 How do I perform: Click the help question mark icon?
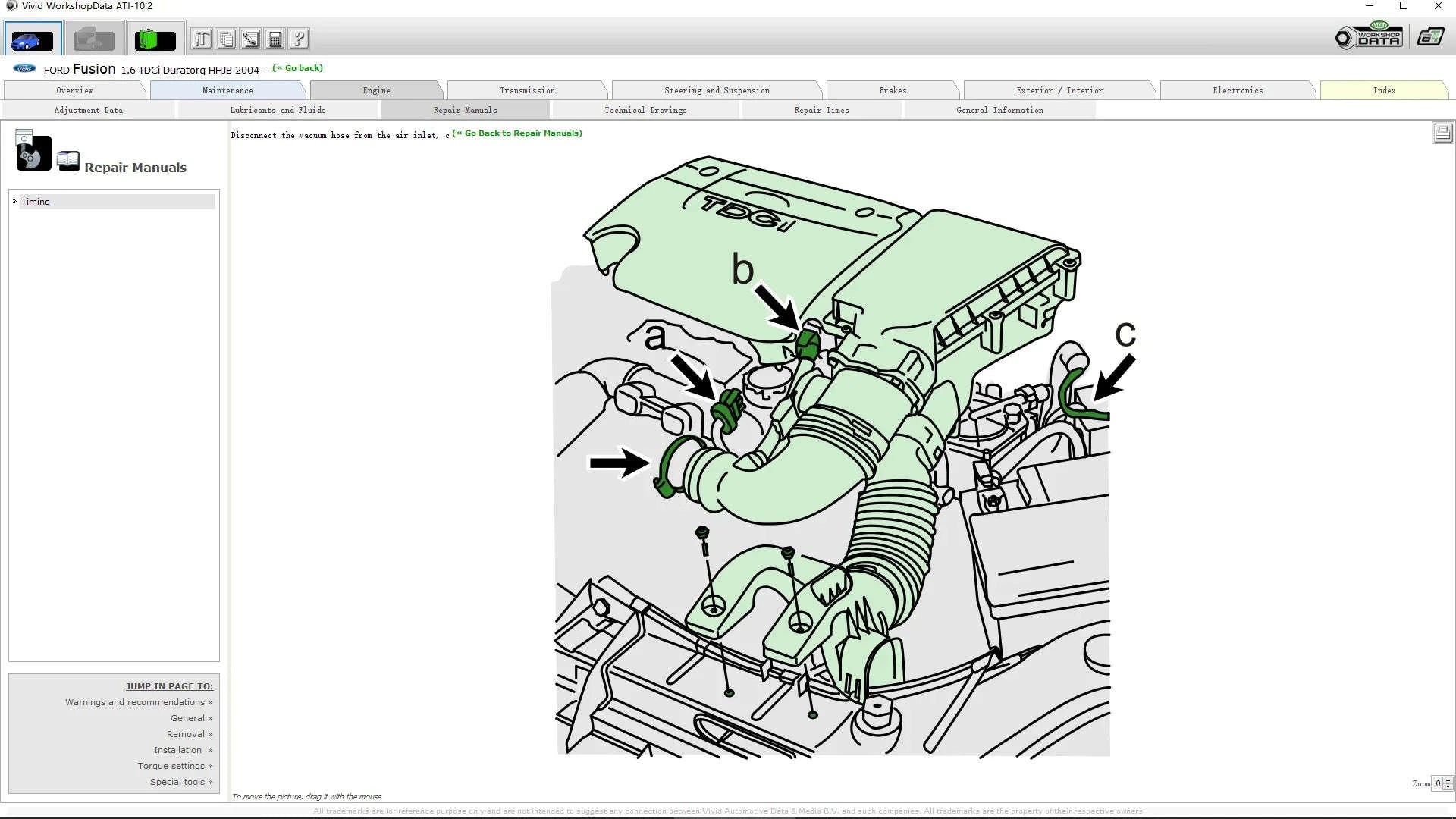pos(299,38)
